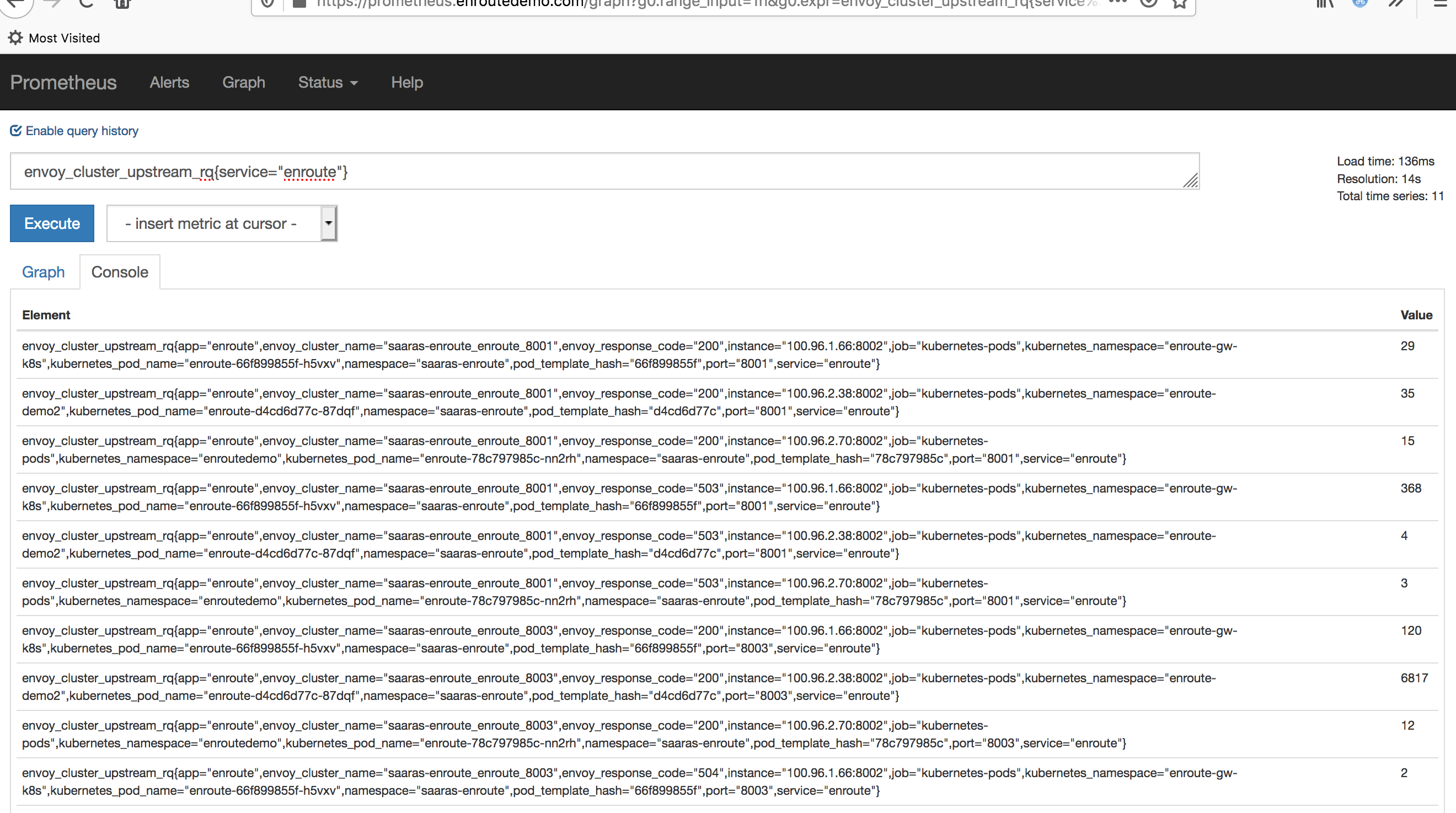Click the Load time: 136ms text
Image resolution: width=1456 pixels, height=813 pixels.
coord(1385,161)
